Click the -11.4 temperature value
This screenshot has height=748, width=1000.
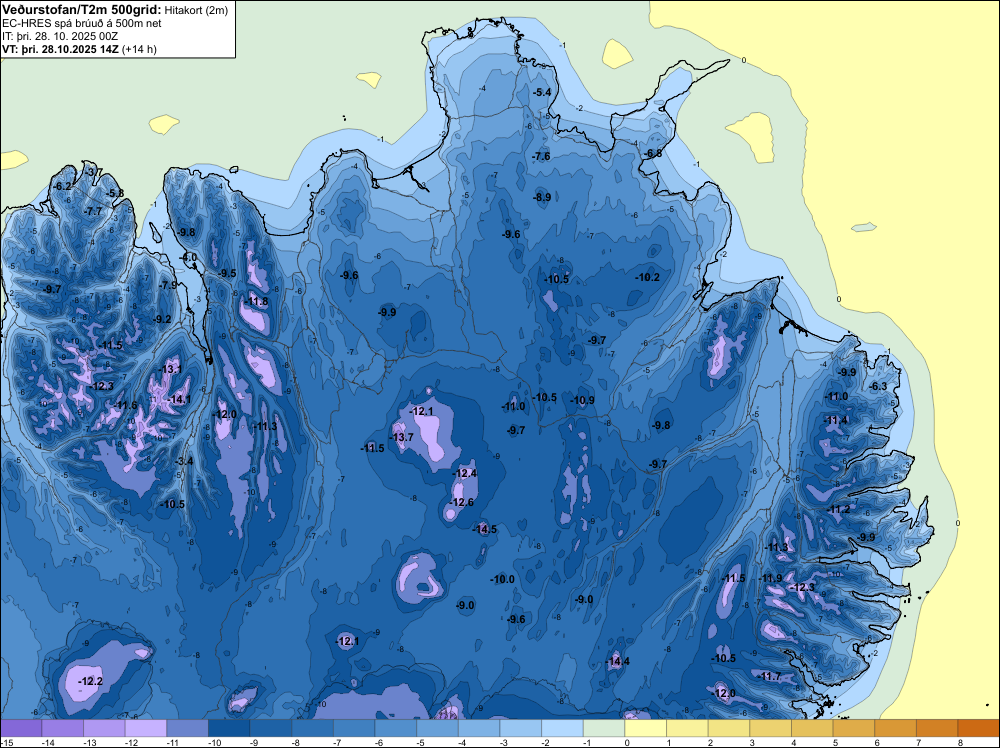[837, 420]
